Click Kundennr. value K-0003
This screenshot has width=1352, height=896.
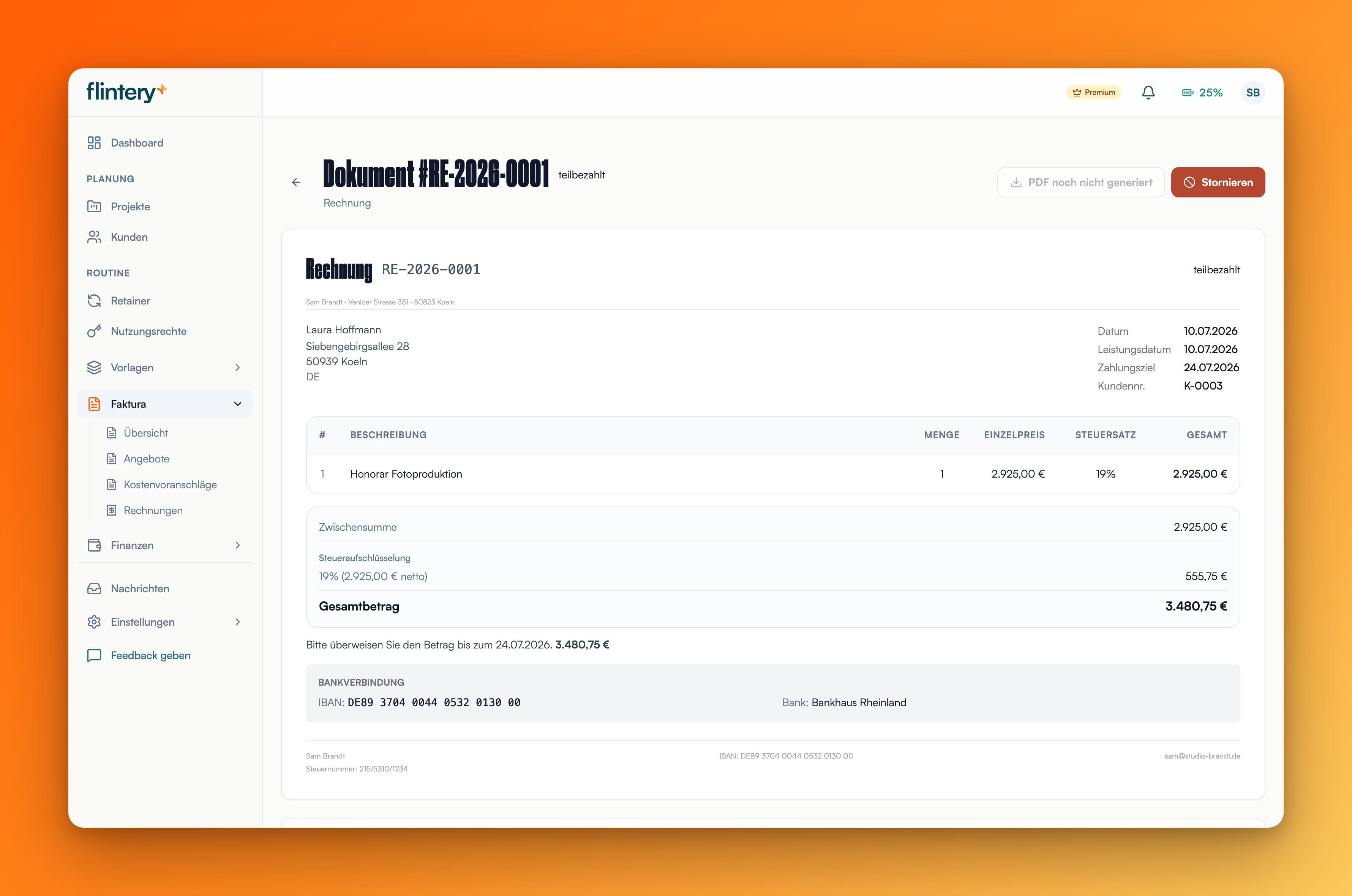pyautogui.click(x=1203, y=386)
